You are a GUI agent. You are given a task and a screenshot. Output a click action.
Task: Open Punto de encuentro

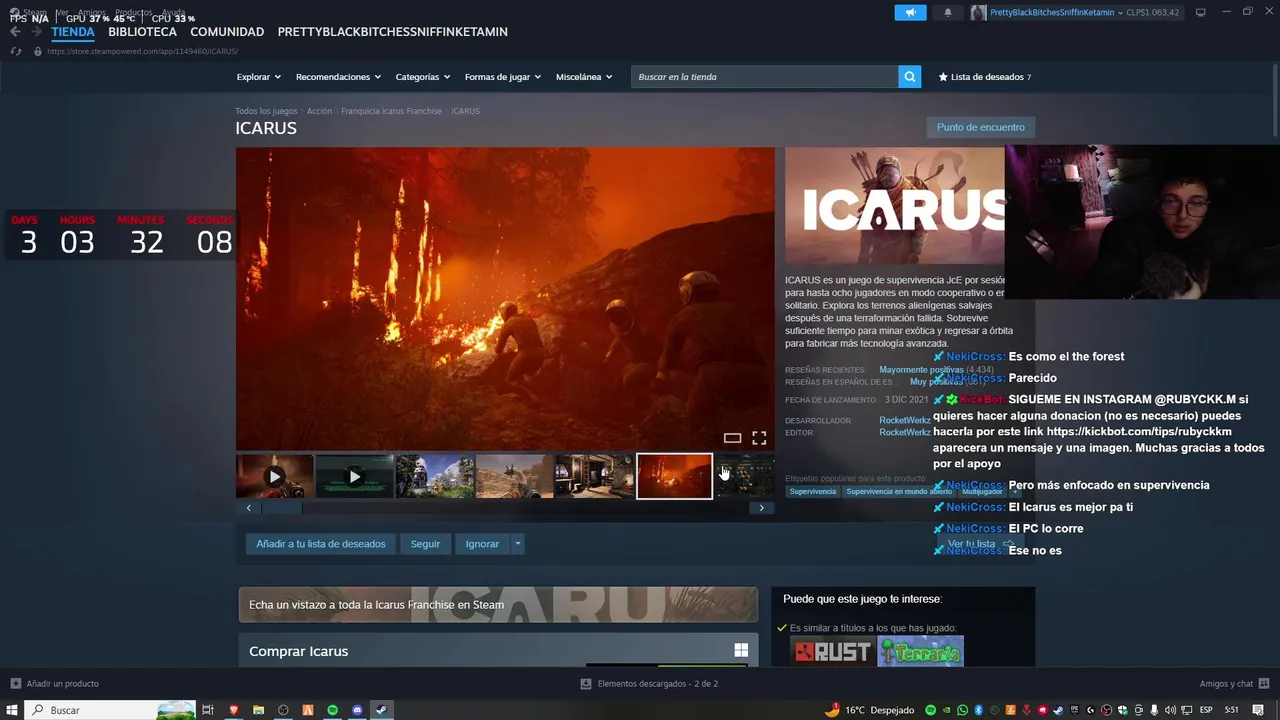(980, 127)
